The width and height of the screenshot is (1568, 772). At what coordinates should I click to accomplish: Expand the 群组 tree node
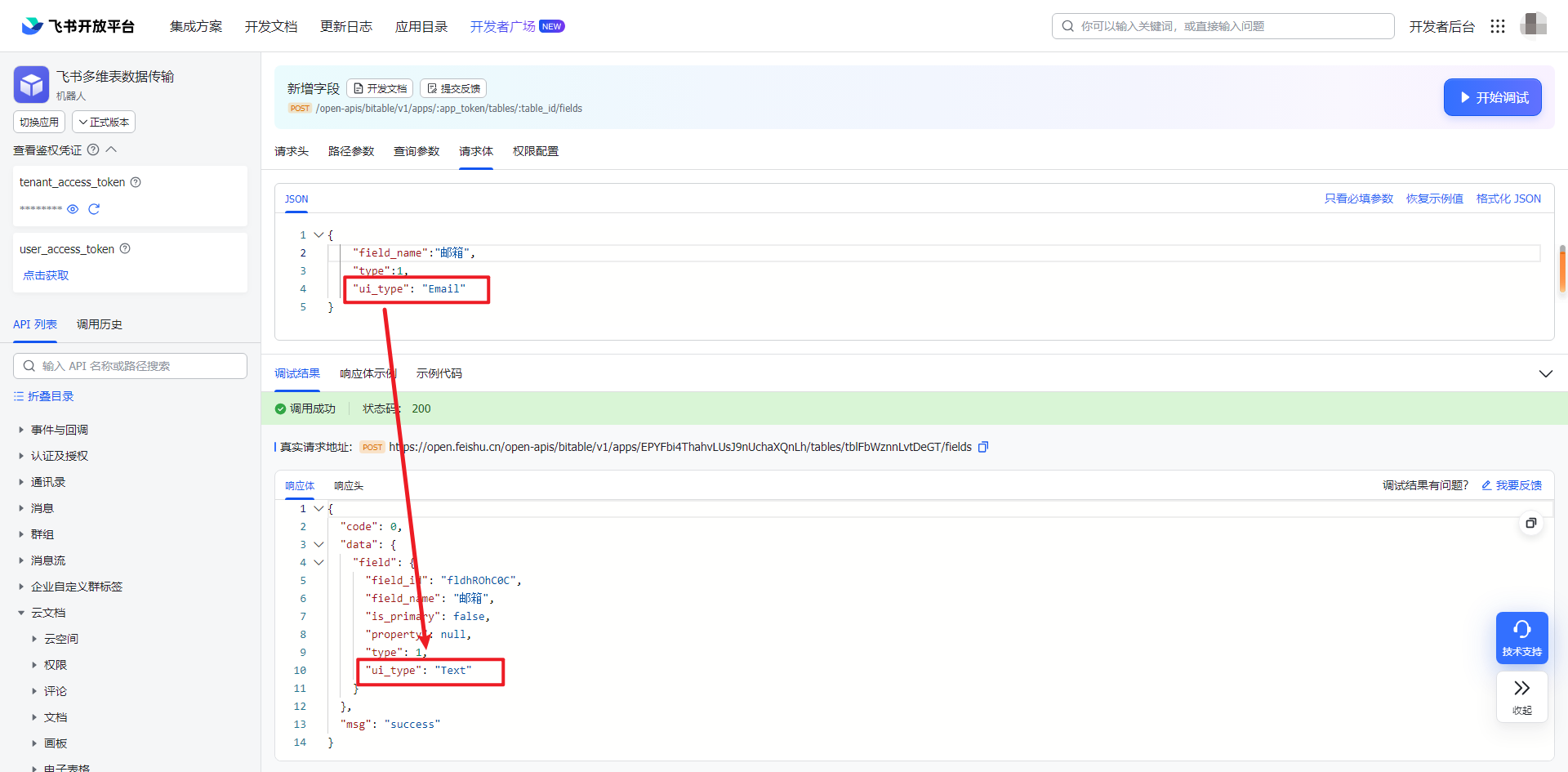[x=21, y=534]
